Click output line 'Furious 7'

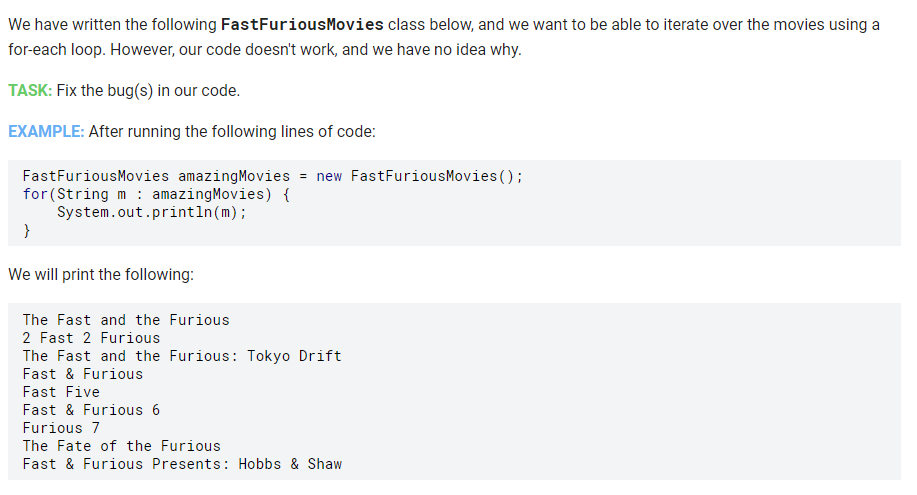click(x=61, y=428)
